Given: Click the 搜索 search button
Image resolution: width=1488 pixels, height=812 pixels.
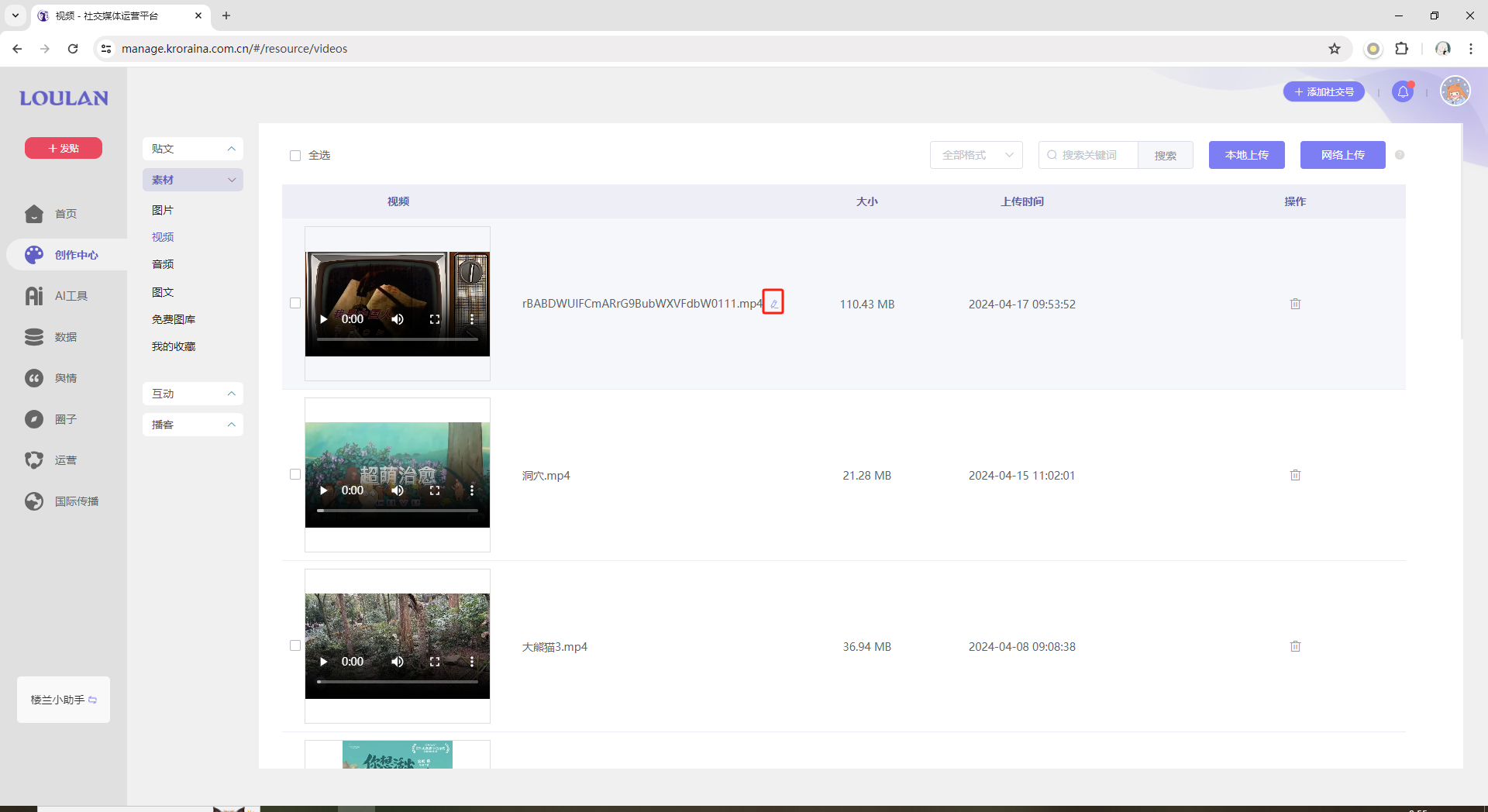Looking at the screenshot, I should (1166, 155).
